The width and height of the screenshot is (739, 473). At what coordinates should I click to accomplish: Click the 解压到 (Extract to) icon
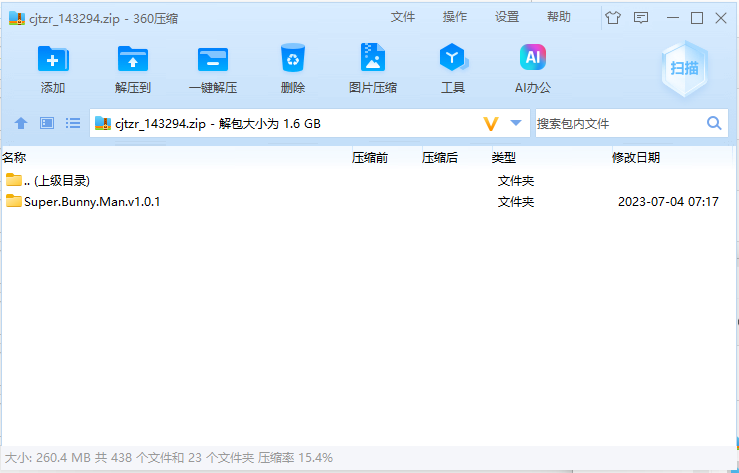click(132, 58)
